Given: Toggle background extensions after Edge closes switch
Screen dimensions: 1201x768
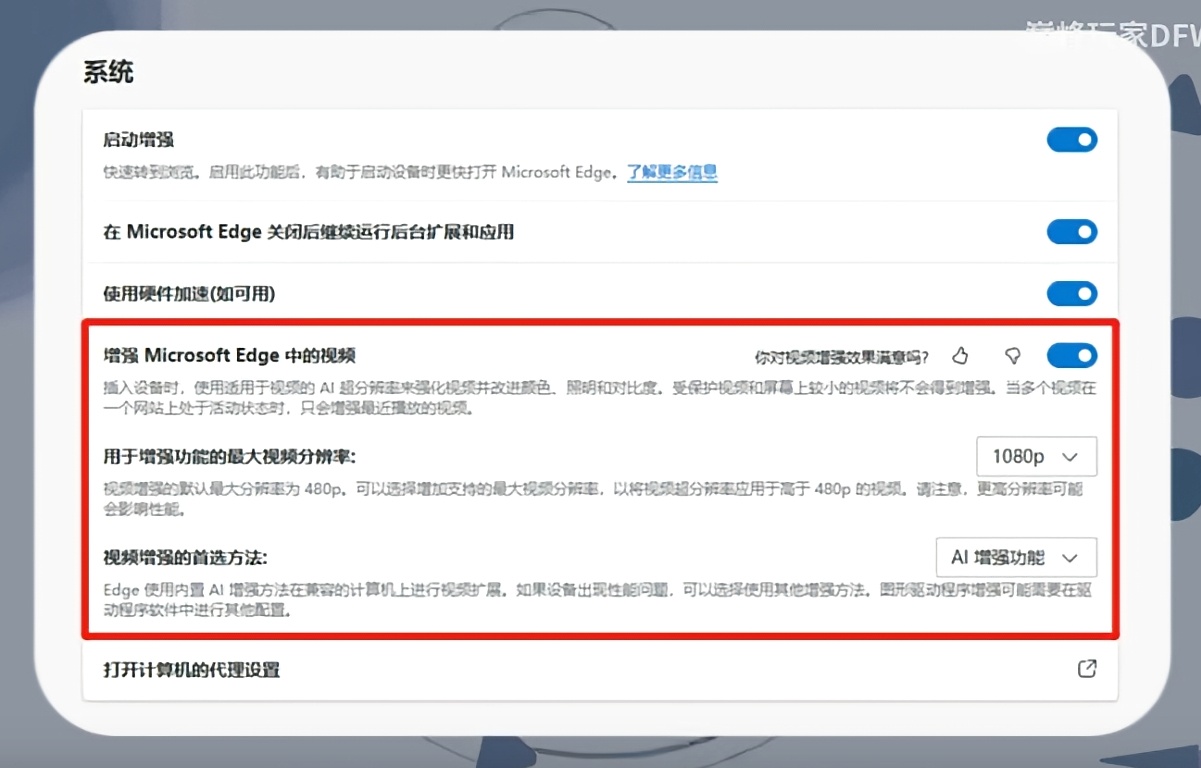Looking at the screenshot, I should coord(1072,232).
